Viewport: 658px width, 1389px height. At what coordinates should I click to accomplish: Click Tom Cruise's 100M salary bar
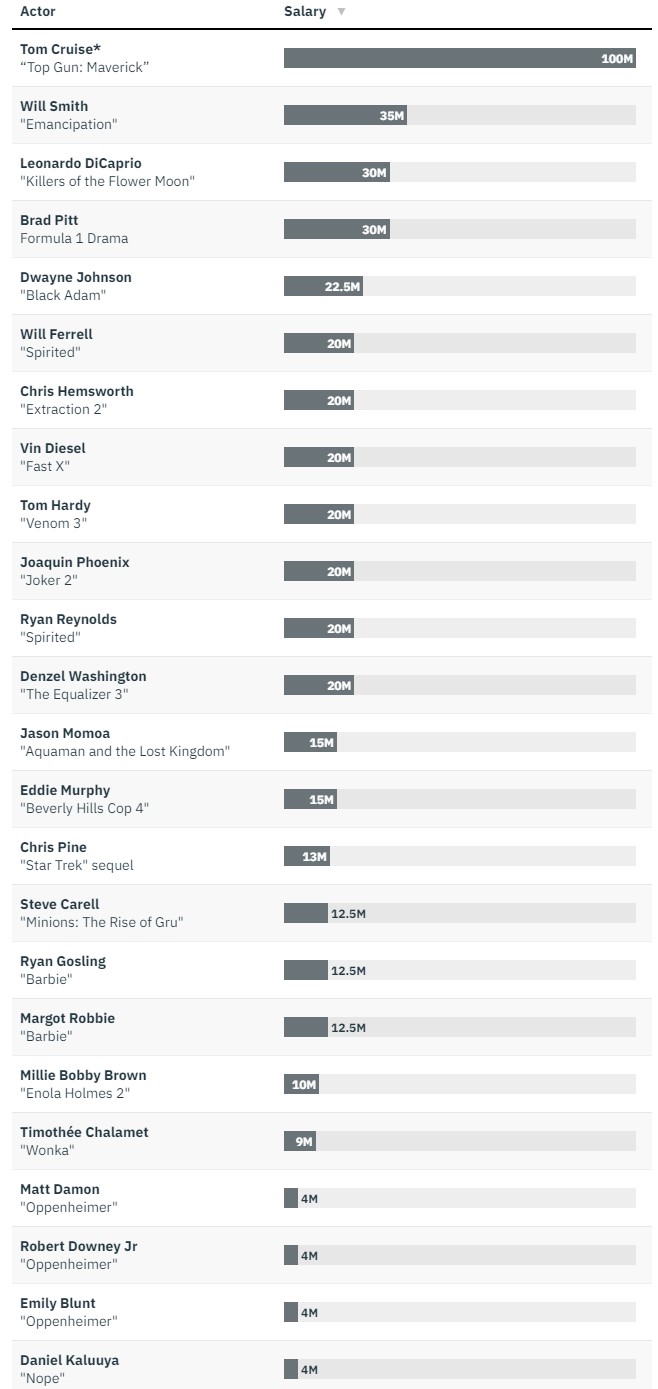pos(459,58)
